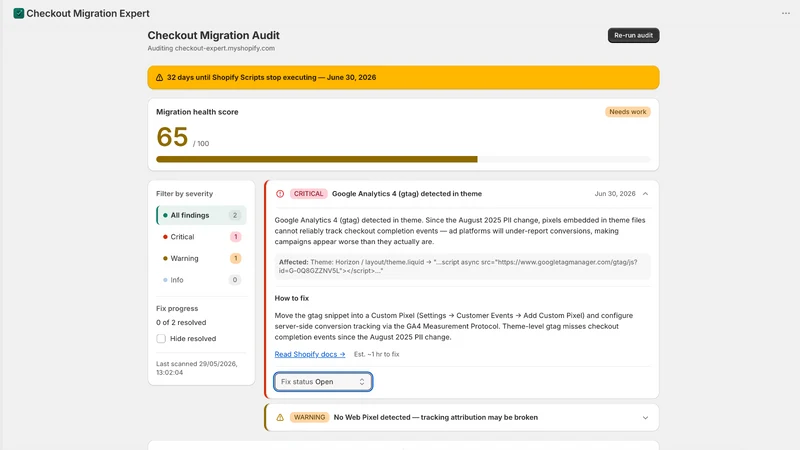Click the Warning count badge
Image resolution: width=800 pixels, height=450 pixels.
[x=235, y=258]
